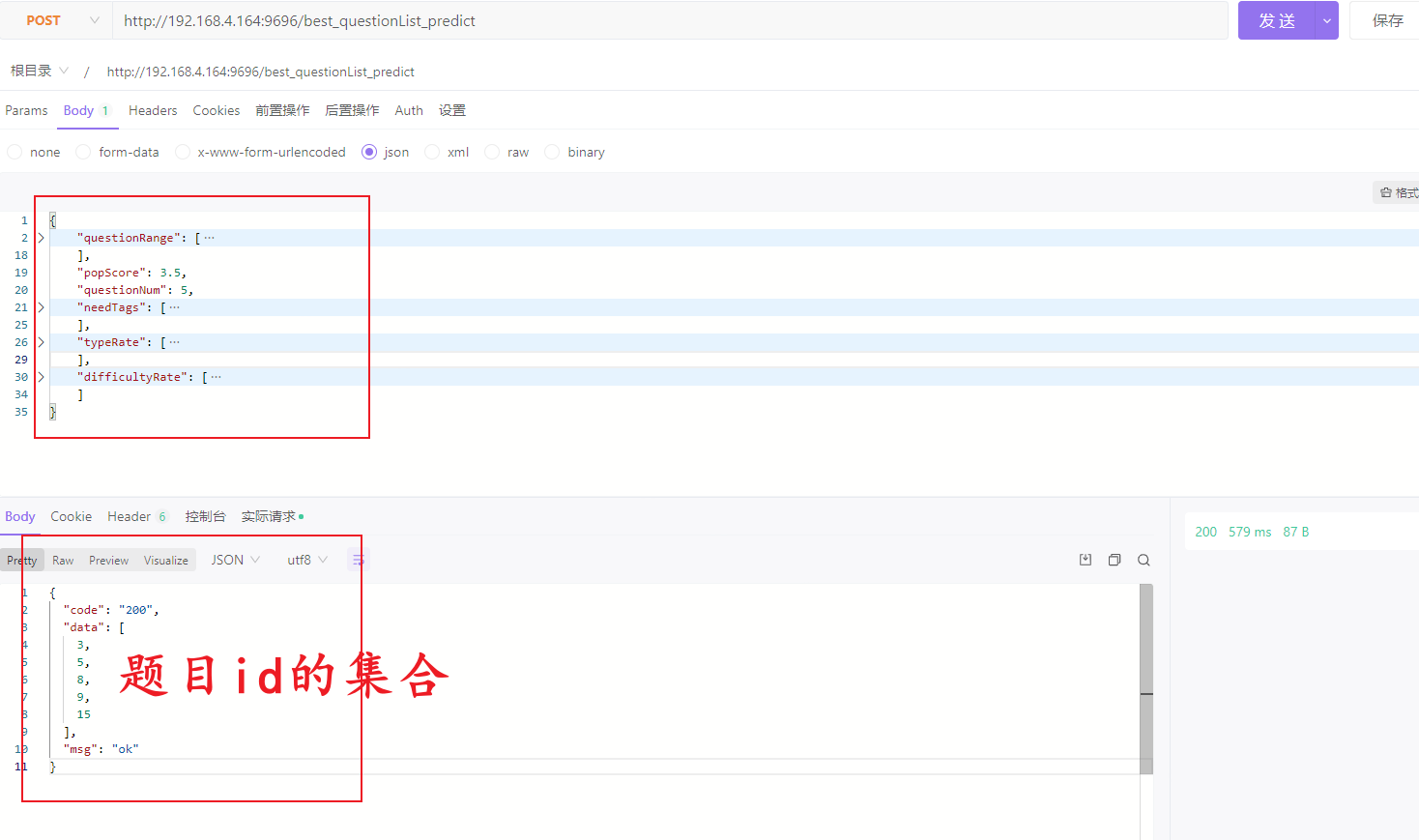The image size is (1419, 840).
Task: Switch to the Headers request tab
Action: pyautogui.click(x=153, y=110)
